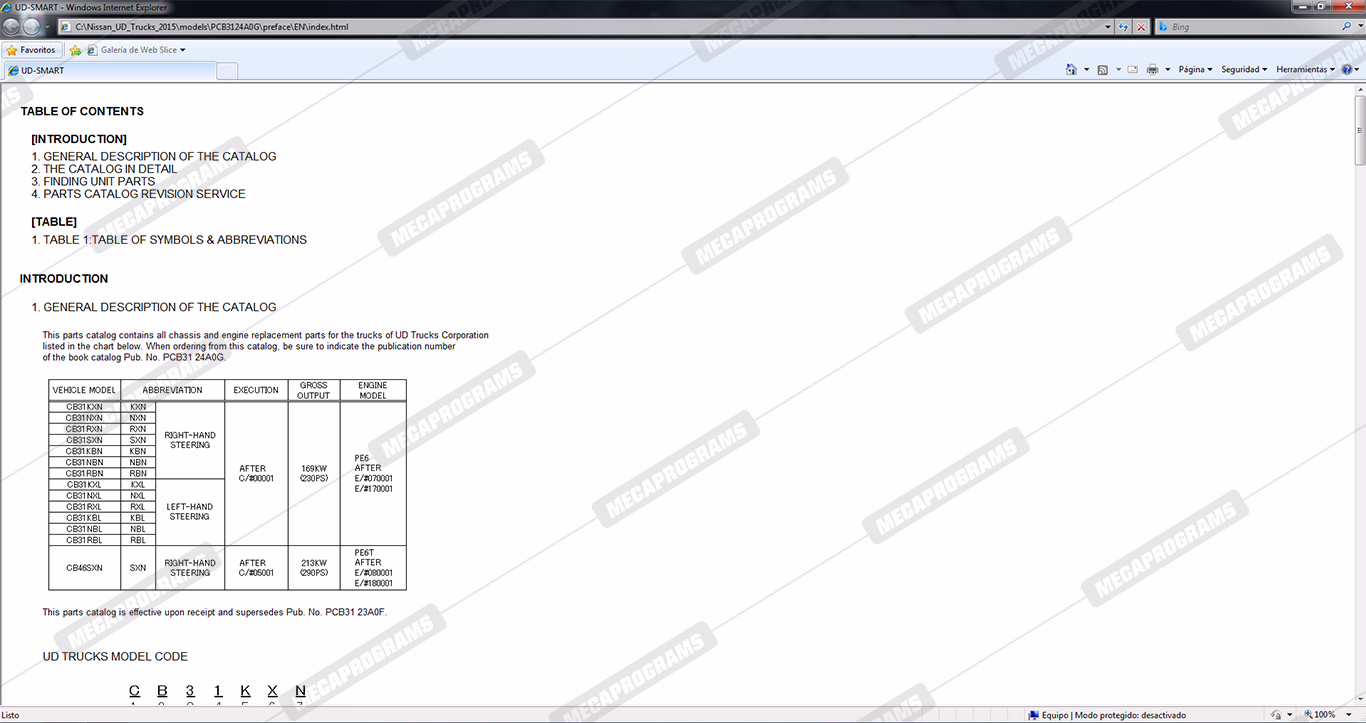Viewport: 1366px width, 723px height.
Task: Open link 2. THE CATALOG IN DETAIL
Action: point(104,169)
